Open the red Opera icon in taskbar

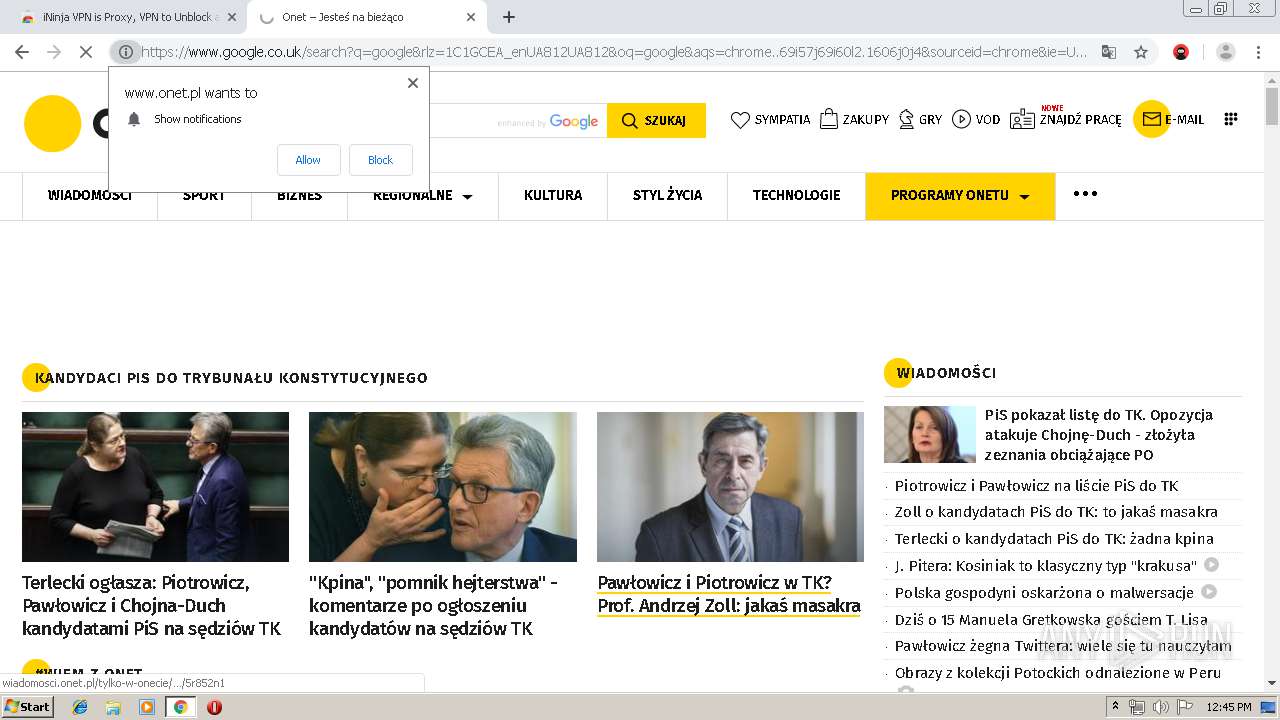pyautogui.click(x=214, y=707)
